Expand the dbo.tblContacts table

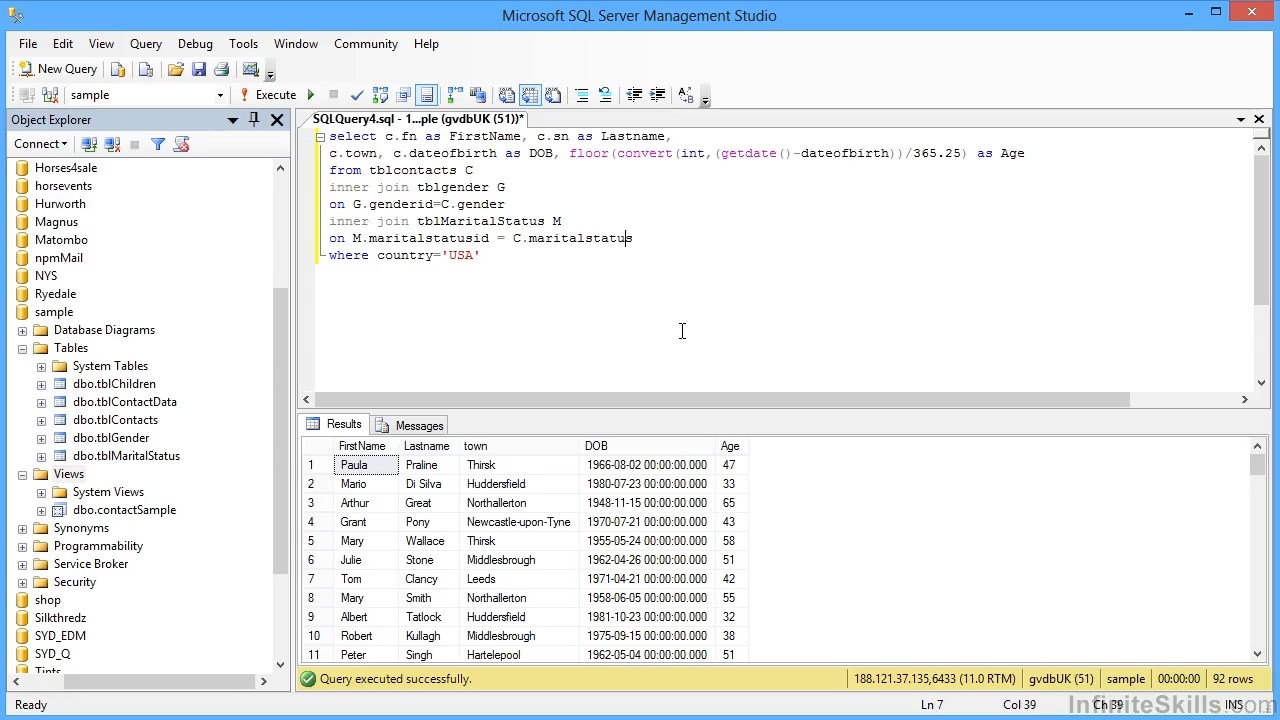pyautogui.click(x=41, y=420)
